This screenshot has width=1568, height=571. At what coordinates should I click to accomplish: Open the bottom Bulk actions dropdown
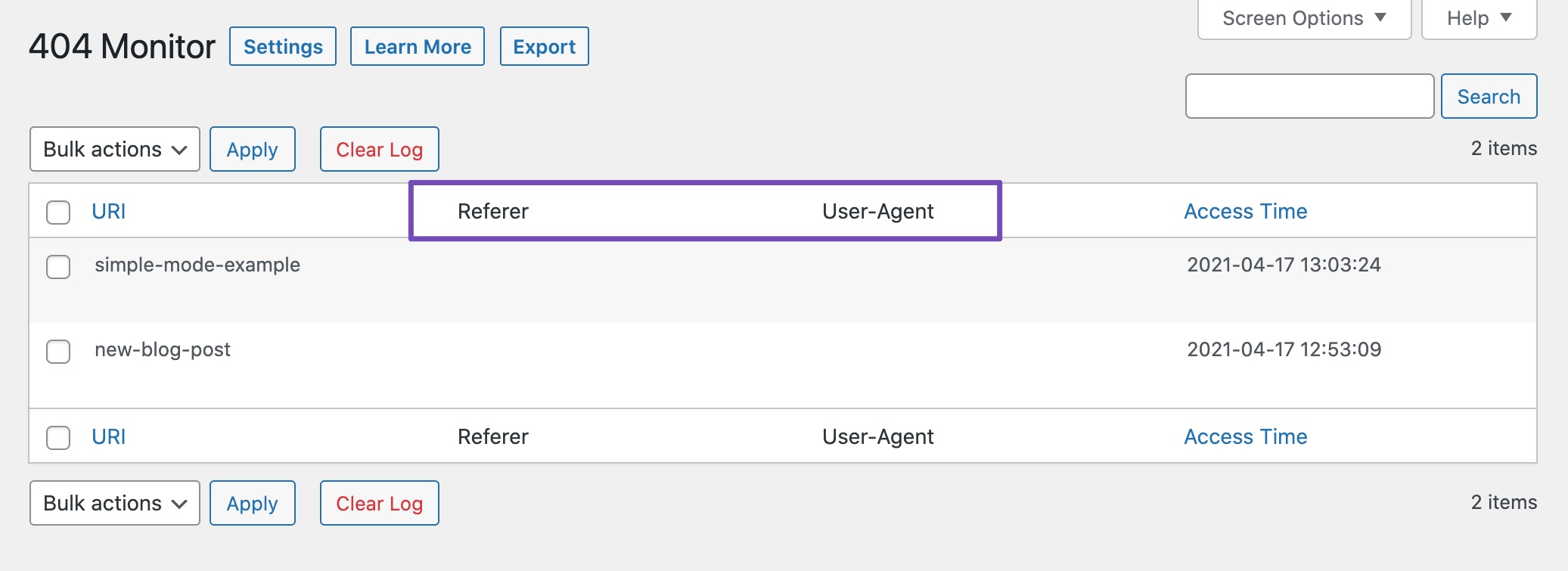[115, 503]
